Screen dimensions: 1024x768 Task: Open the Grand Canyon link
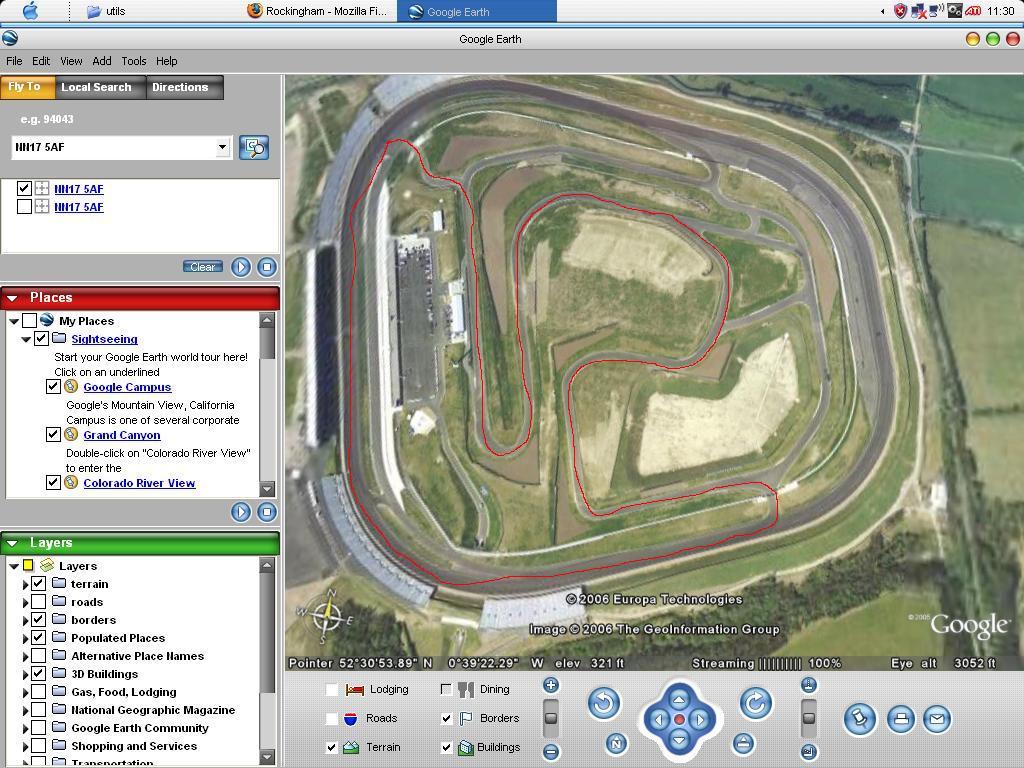pos(122,435)
